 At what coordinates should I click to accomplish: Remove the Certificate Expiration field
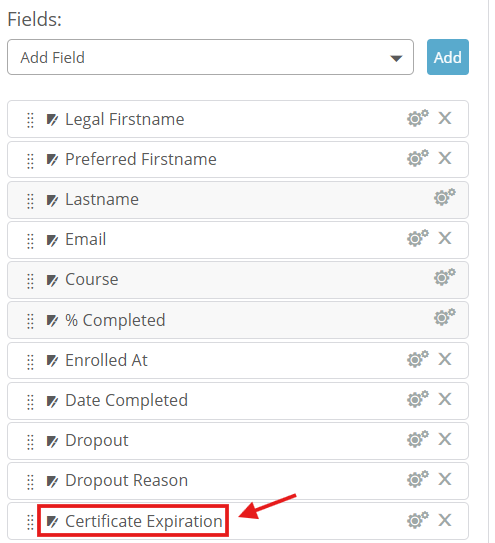coord(445,520)
